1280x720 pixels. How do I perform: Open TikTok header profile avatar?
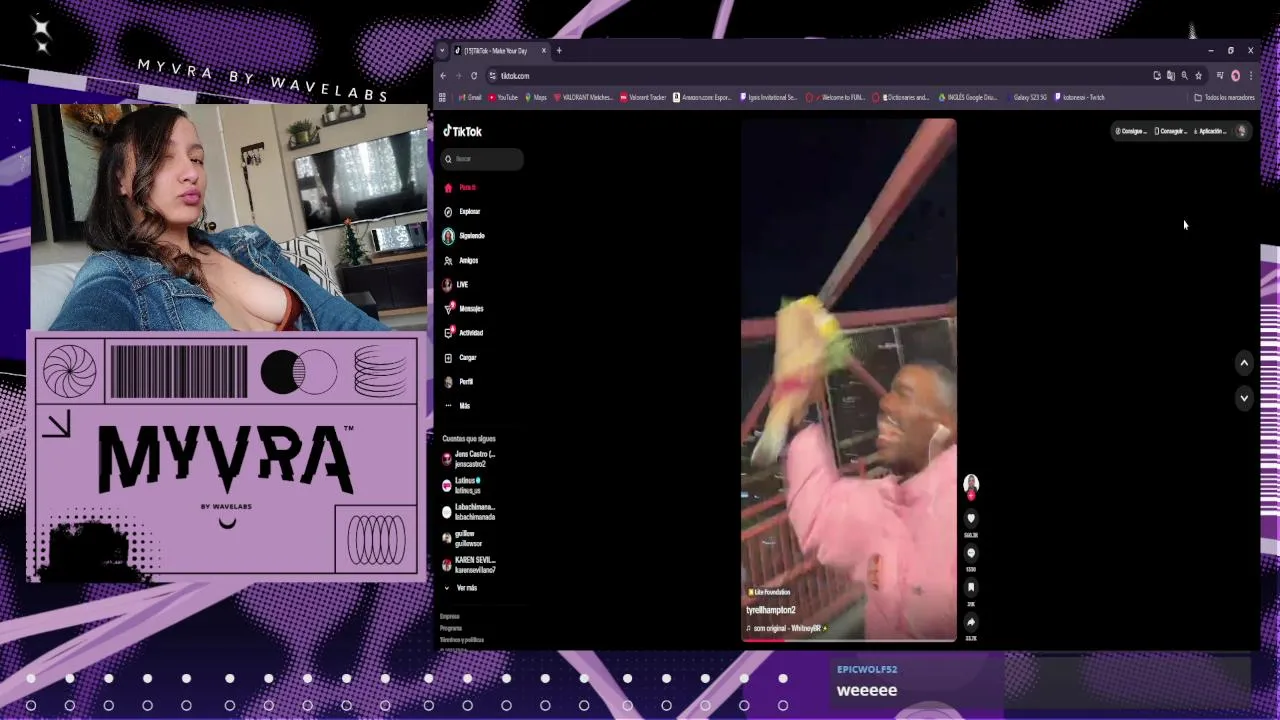click(x=1241, y=131)
